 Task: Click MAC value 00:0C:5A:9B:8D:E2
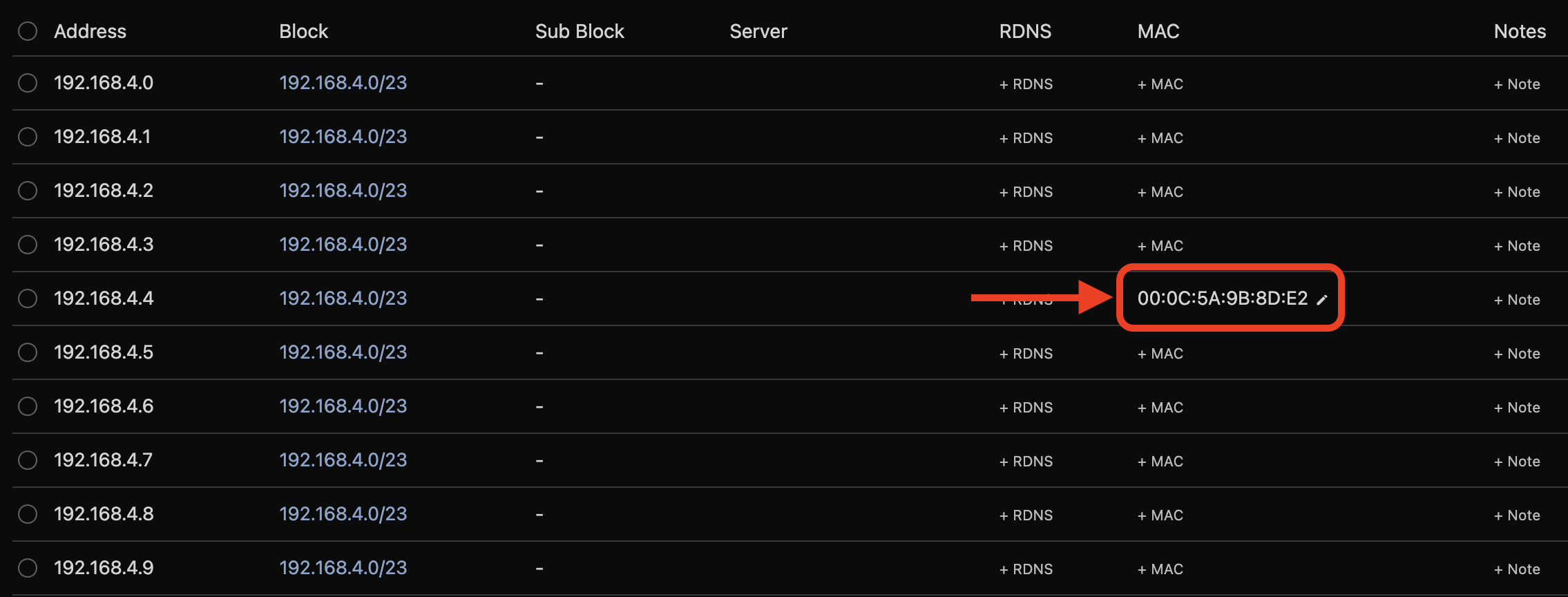(1223, 298)
